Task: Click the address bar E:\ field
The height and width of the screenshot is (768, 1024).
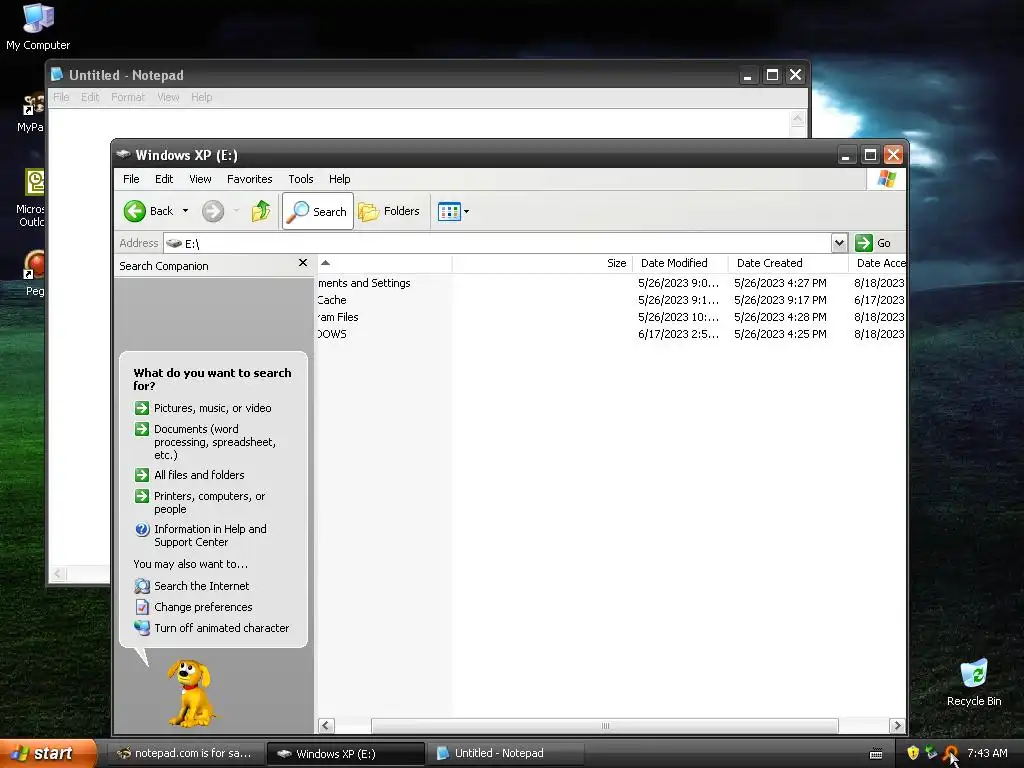Action: 498,243
